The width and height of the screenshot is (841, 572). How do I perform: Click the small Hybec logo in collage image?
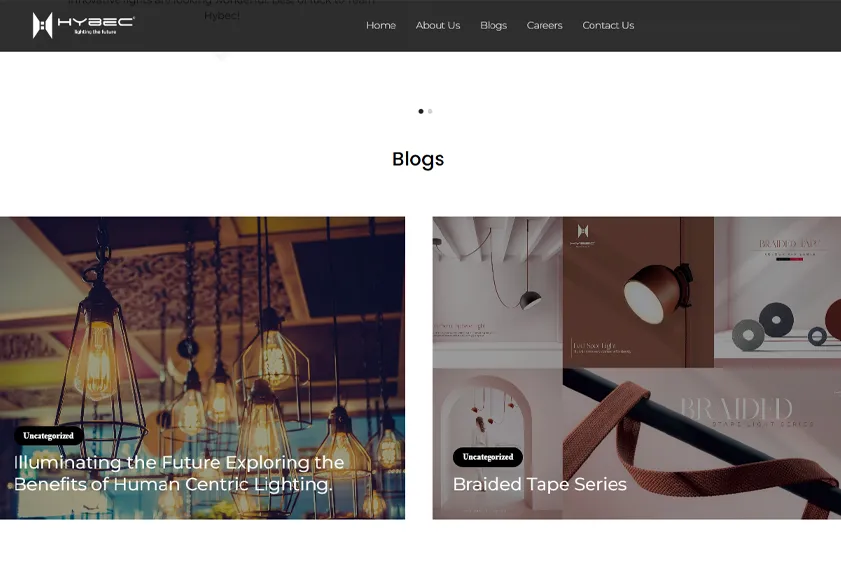point(583,235)
